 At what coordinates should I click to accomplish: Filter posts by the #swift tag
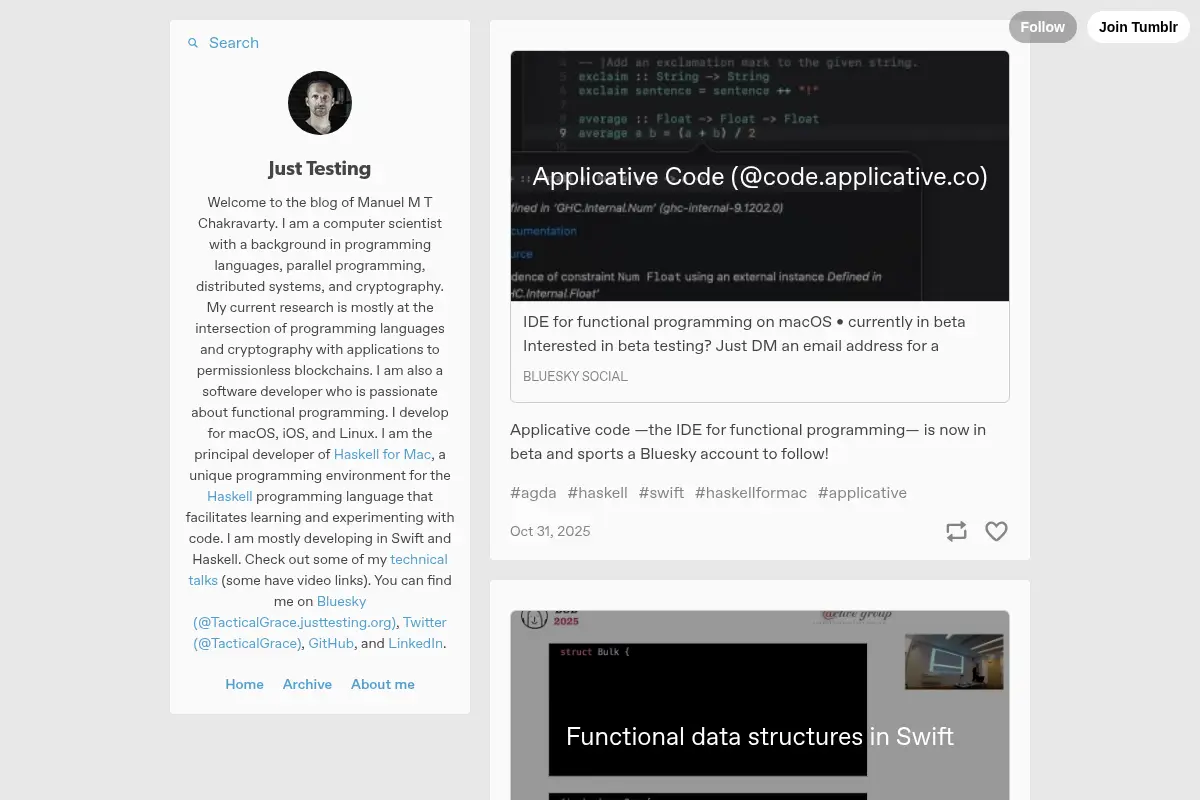(661, 493)
